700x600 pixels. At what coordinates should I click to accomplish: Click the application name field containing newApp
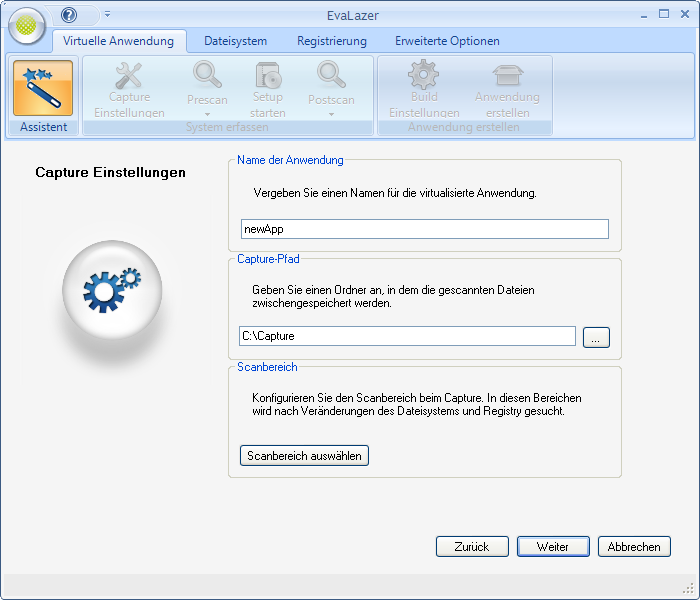(424, 229)
